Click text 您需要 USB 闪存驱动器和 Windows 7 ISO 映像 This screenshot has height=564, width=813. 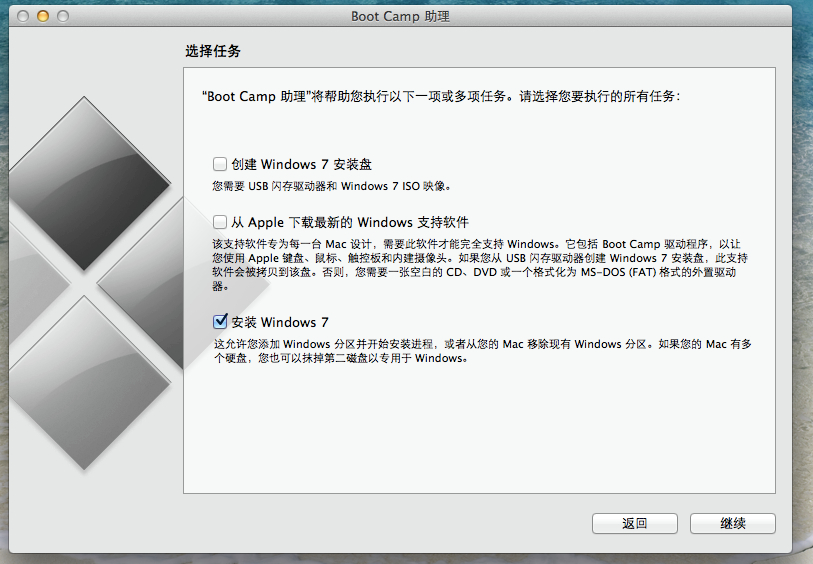click(x=332, y=186)
